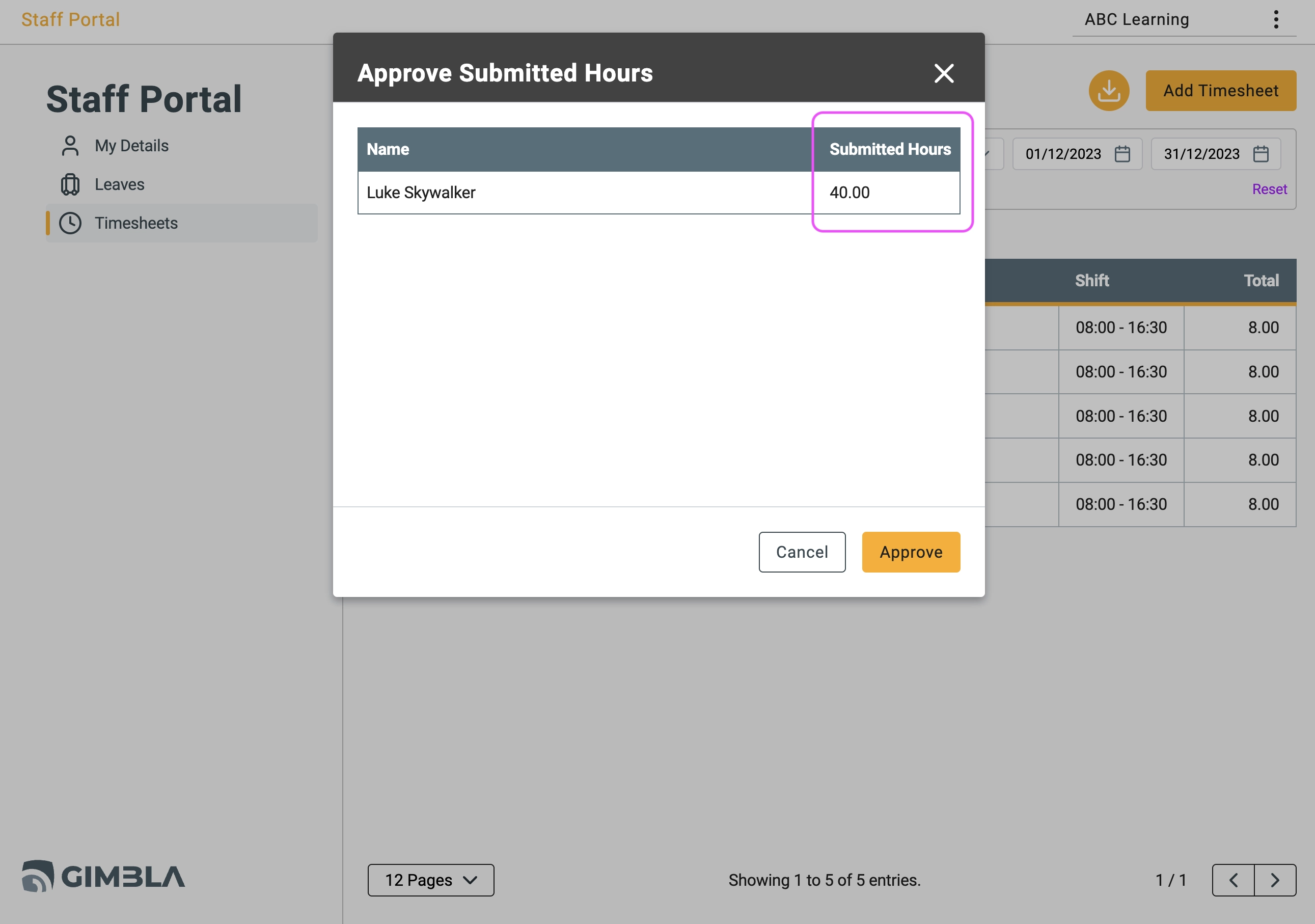Click the Leaves briefcase icon
Image resolution: width=1315 pixels, height=924 pixels.
point(71,184)
